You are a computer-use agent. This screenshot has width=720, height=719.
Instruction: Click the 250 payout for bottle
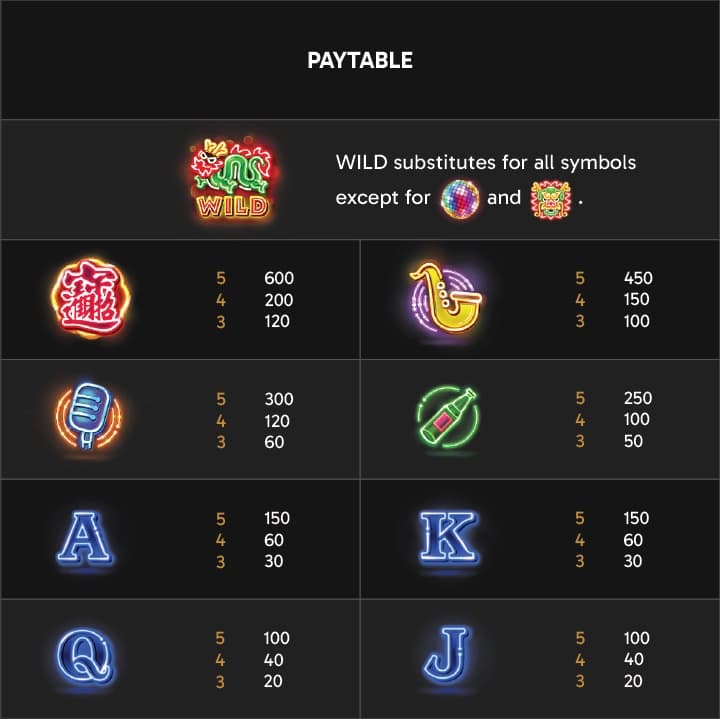click(x=638, y=398)
